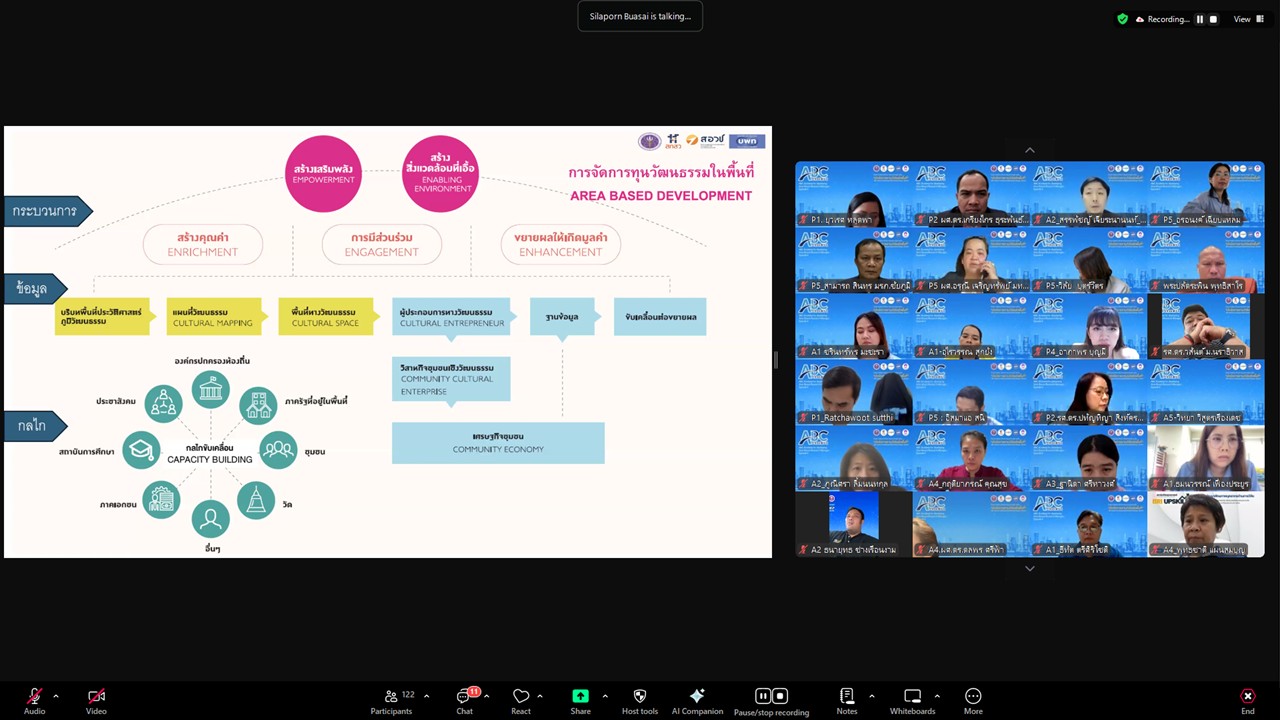This screenshot has height=720, width=1280.
Task: Select the P4_อาภาพร participant video tile
Action: [1088, 326]
